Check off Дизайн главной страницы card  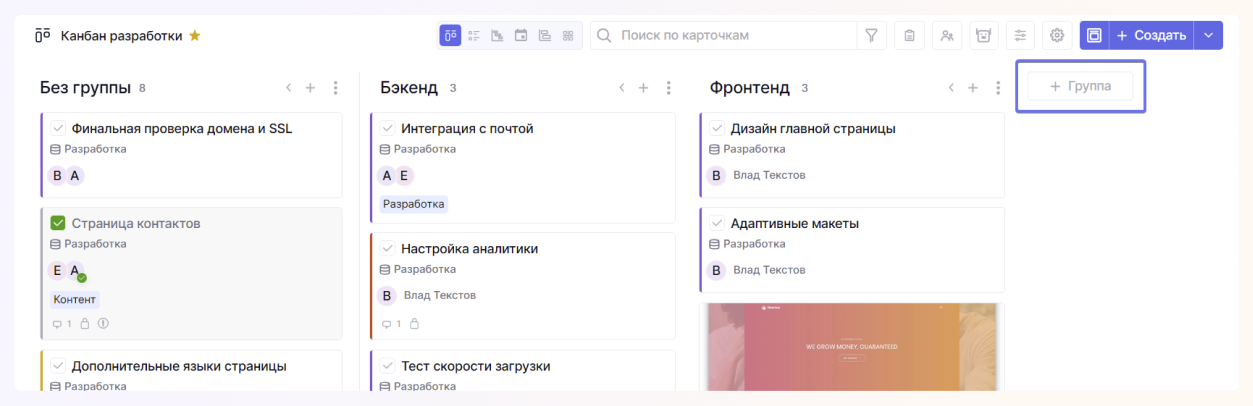click(x=717, y=128)
